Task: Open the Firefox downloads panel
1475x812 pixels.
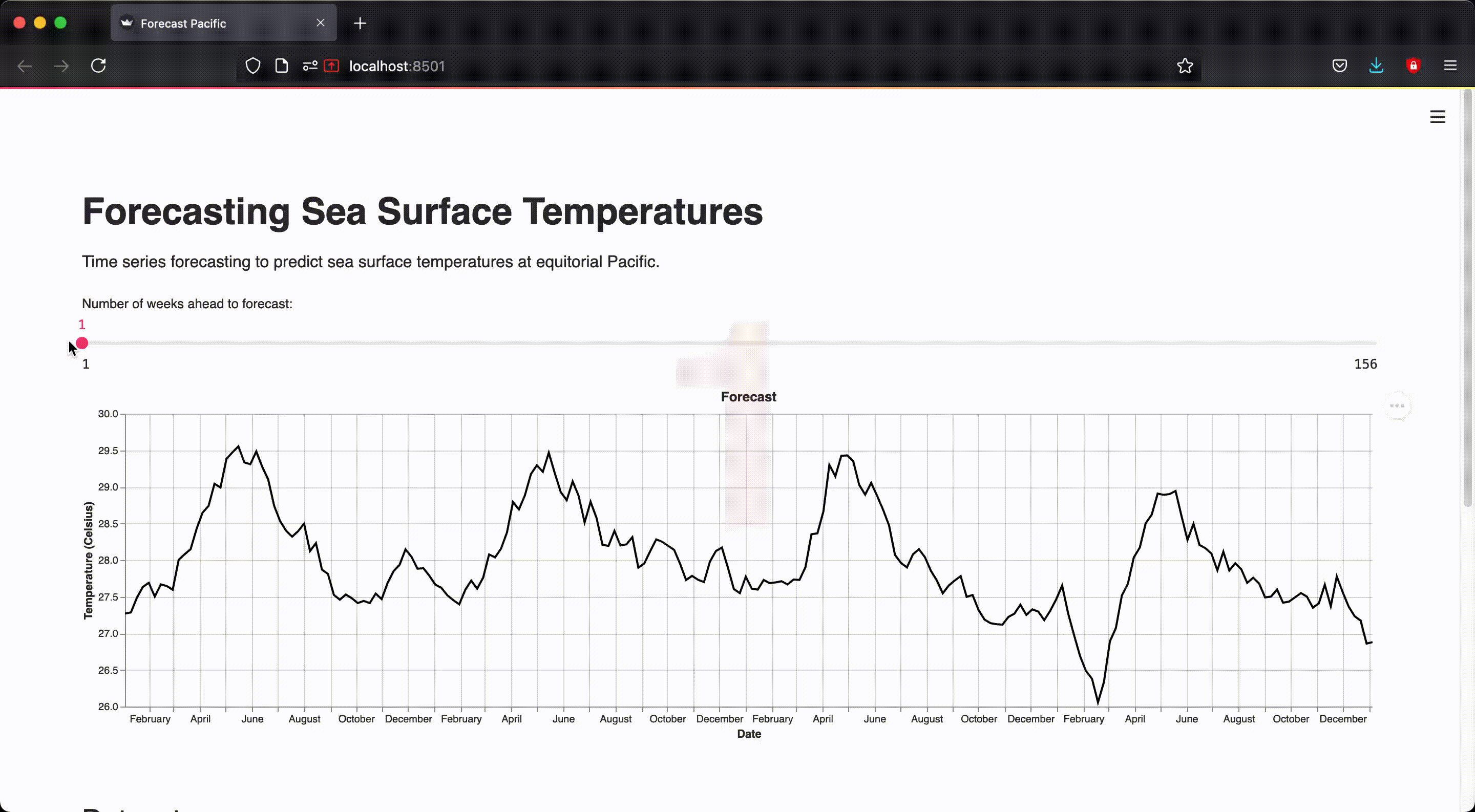Action: [1376, 66]
